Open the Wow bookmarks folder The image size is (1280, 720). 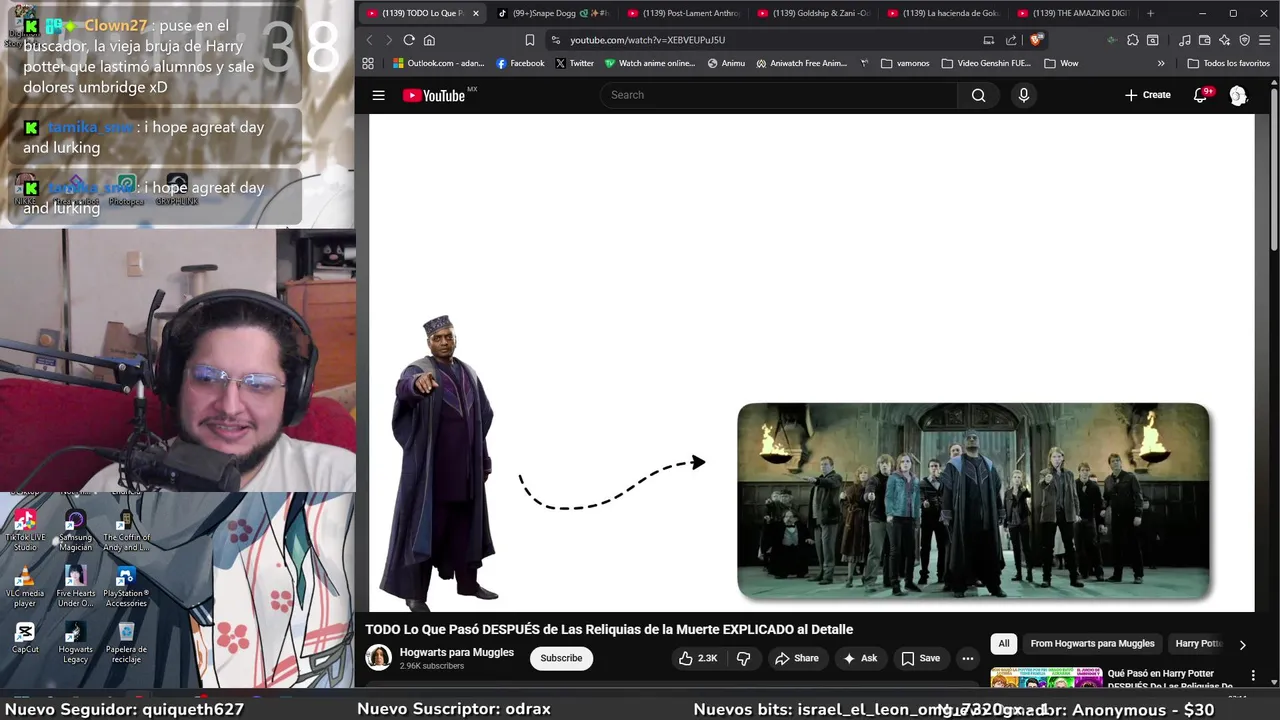tap(1060, 63)
